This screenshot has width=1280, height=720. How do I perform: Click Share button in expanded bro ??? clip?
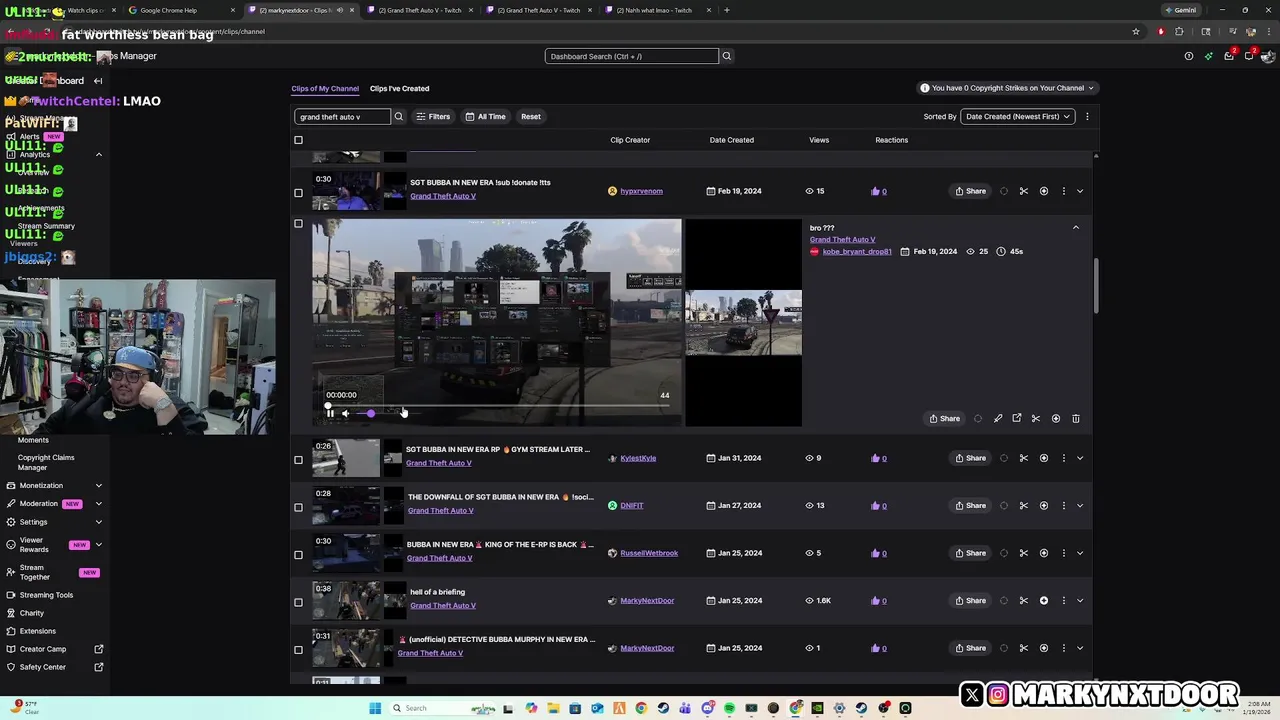(x=945, y=419)
